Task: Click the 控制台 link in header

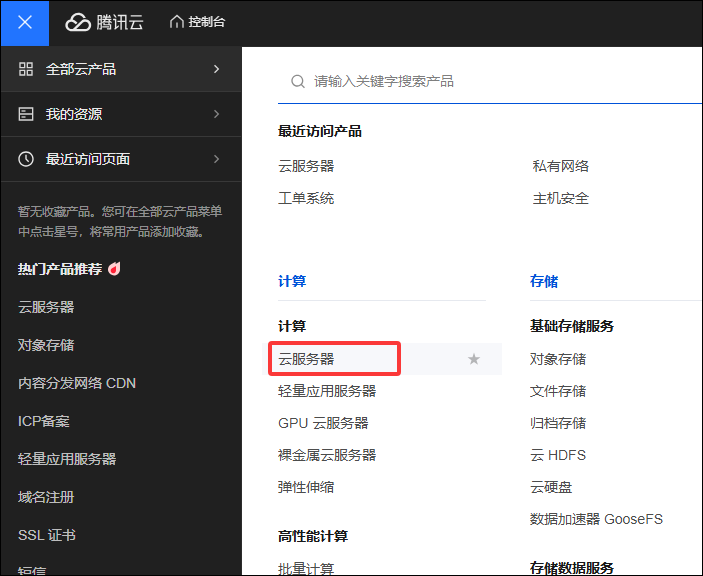Action: pyautogui.click(x=207, y=22)
